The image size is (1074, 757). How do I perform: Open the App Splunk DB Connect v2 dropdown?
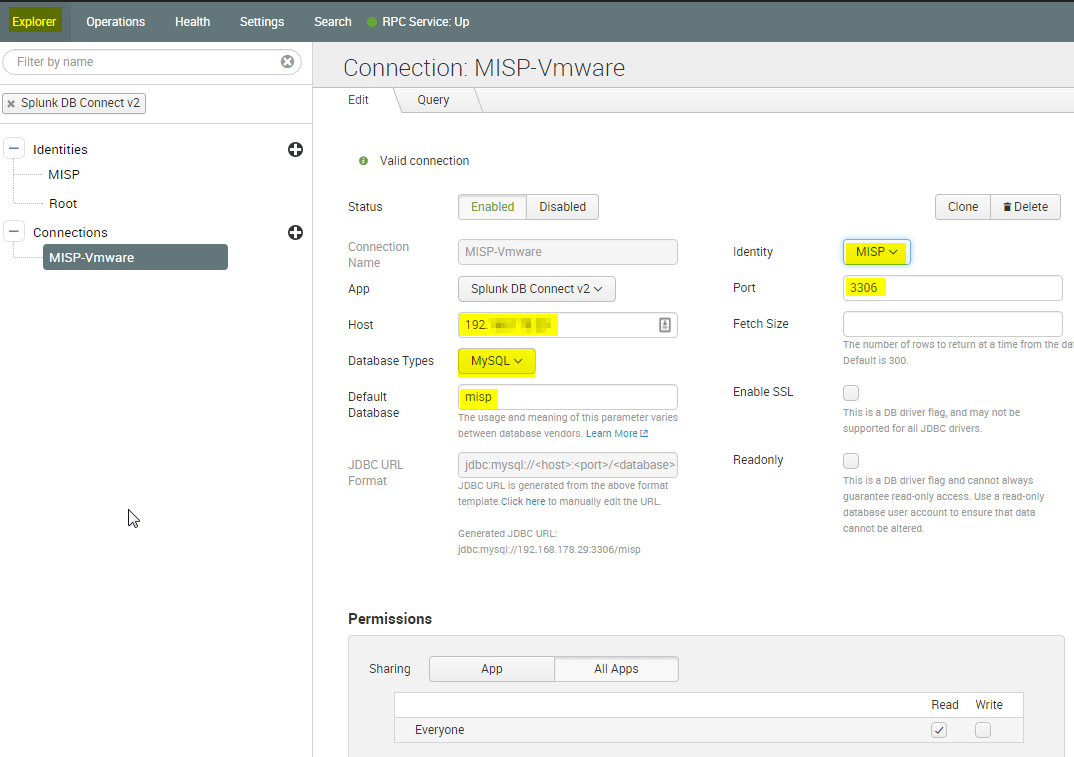[x=536, y=288]
